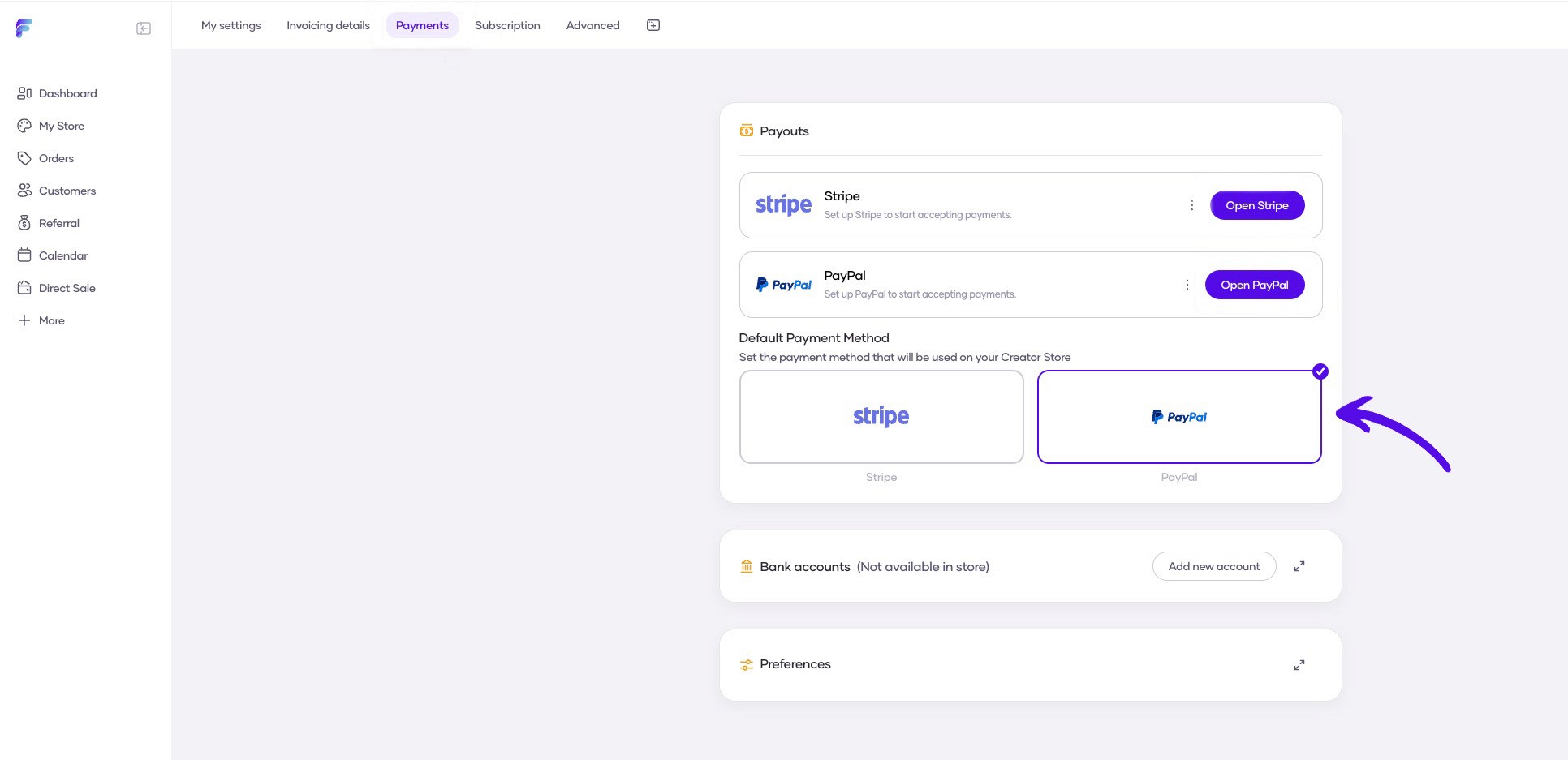Click the Open Stripe button

1257,205
